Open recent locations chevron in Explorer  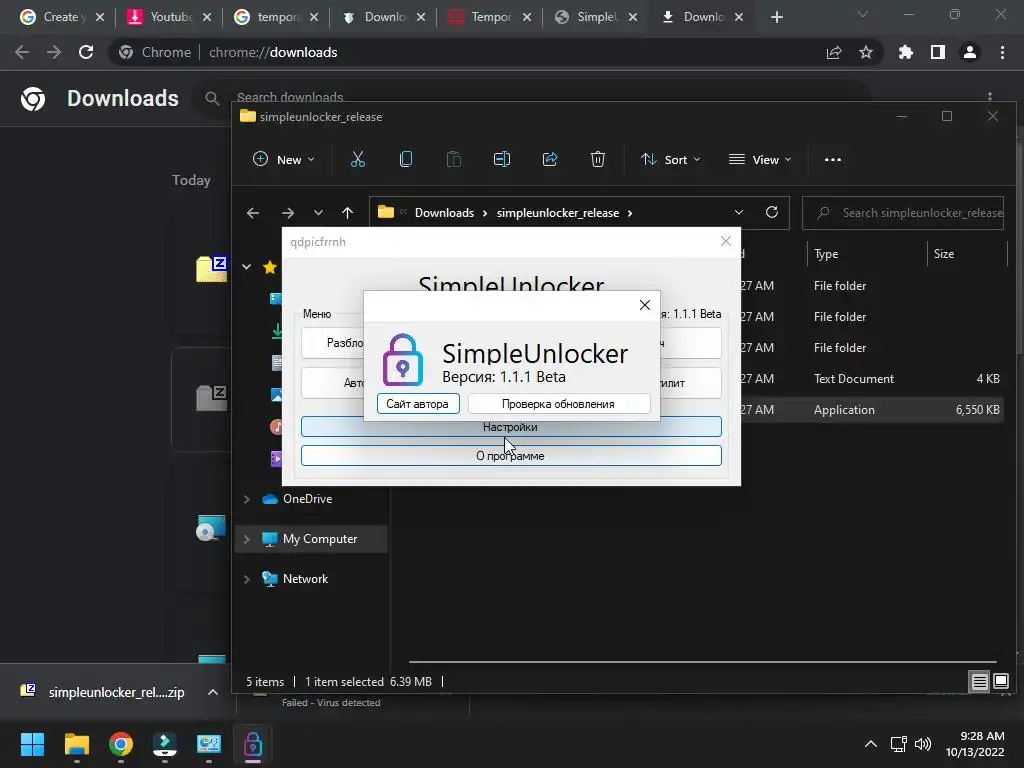[x=318, y=213]
